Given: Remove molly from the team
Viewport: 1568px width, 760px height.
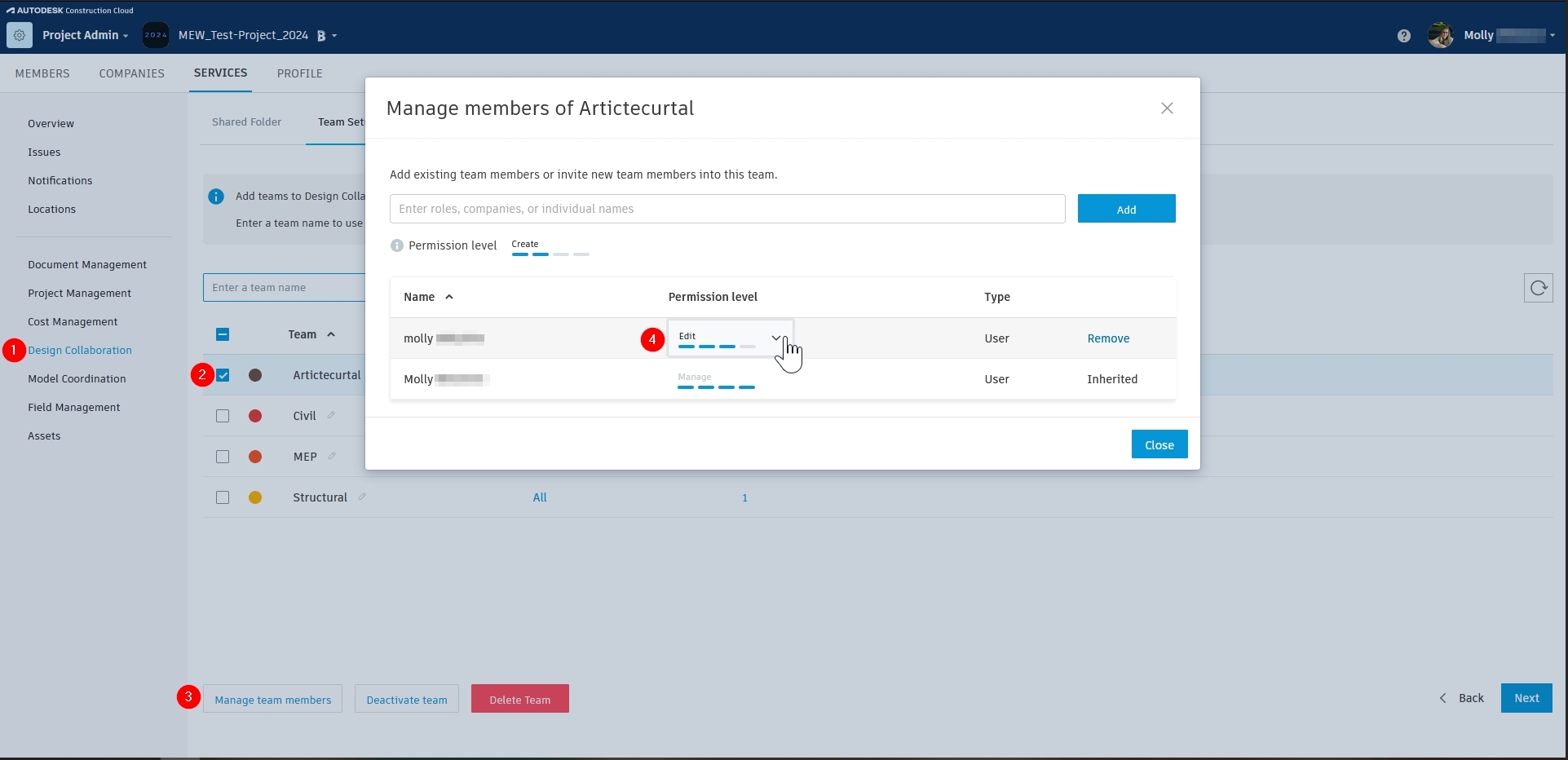Looking at the screenshot, I should pyautogui.click(x=1108, y=338).
